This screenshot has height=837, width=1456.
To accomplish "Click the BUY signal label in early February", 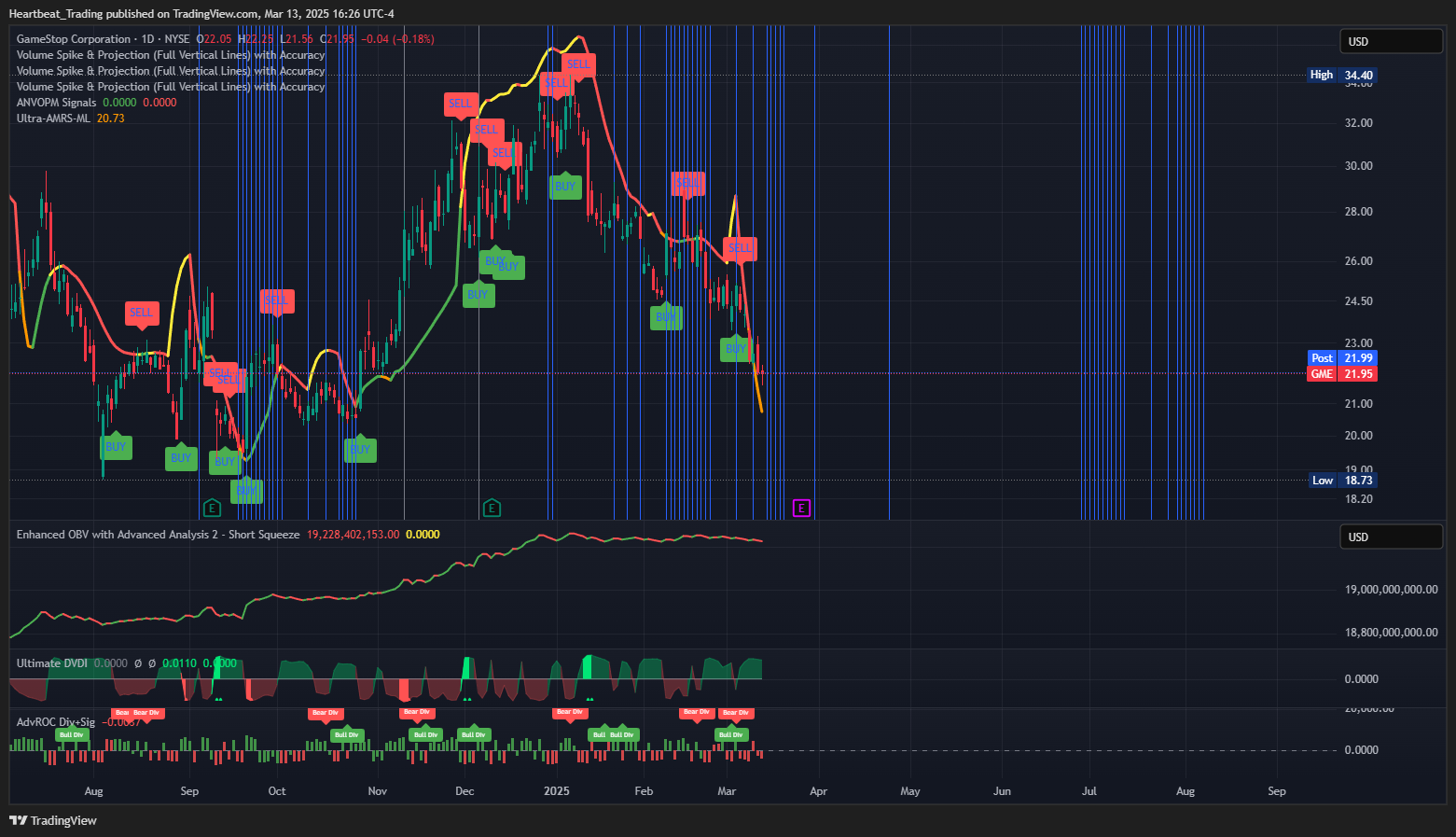I will (x=666, y=316).
